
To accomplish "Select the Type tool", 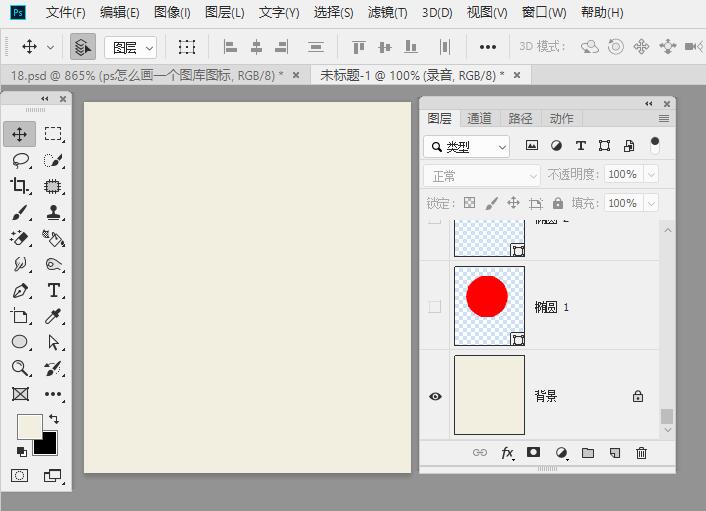I will click(54, 290).
